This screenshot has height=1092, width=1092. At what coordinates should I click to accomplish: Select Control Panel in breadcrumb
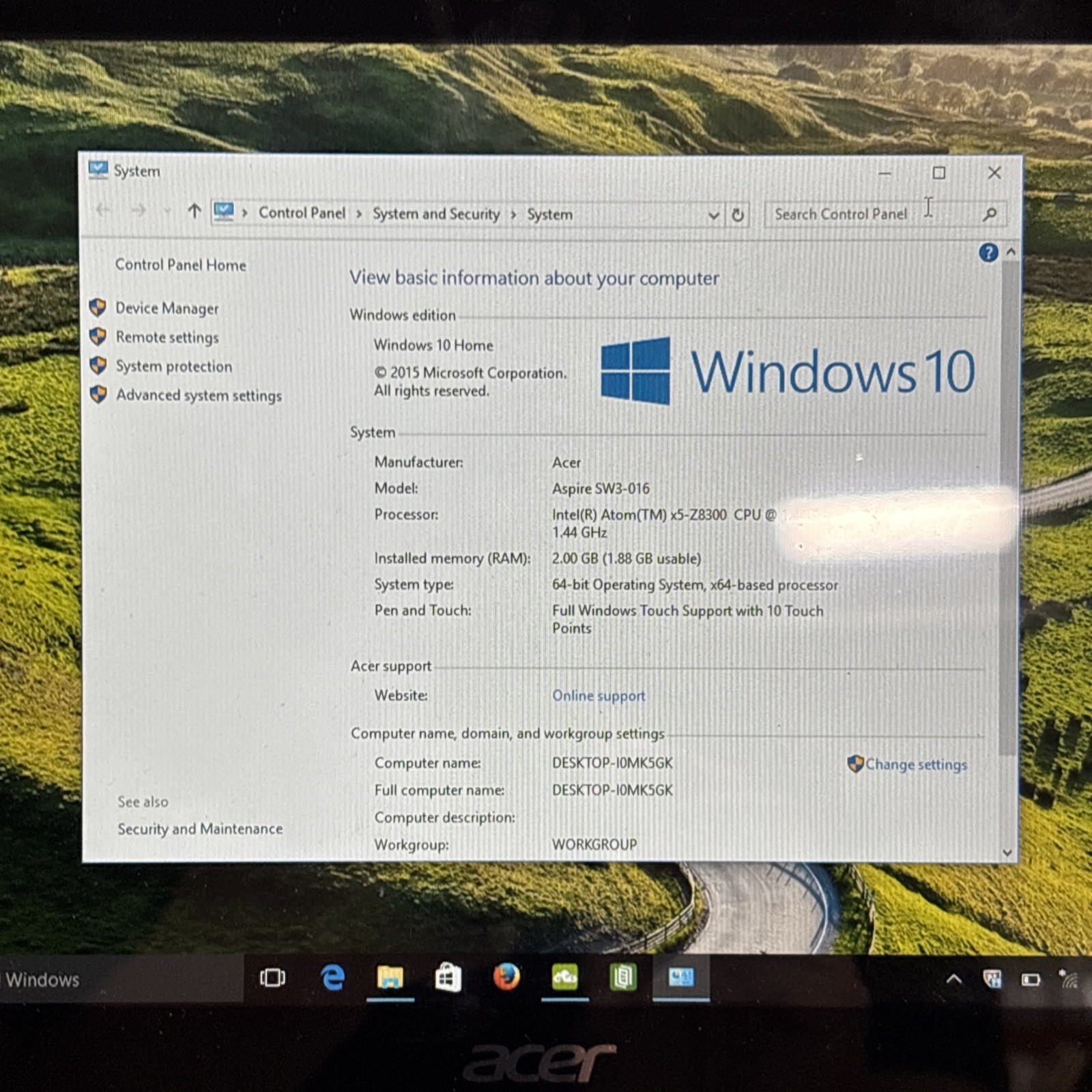(x=302, y=213)
